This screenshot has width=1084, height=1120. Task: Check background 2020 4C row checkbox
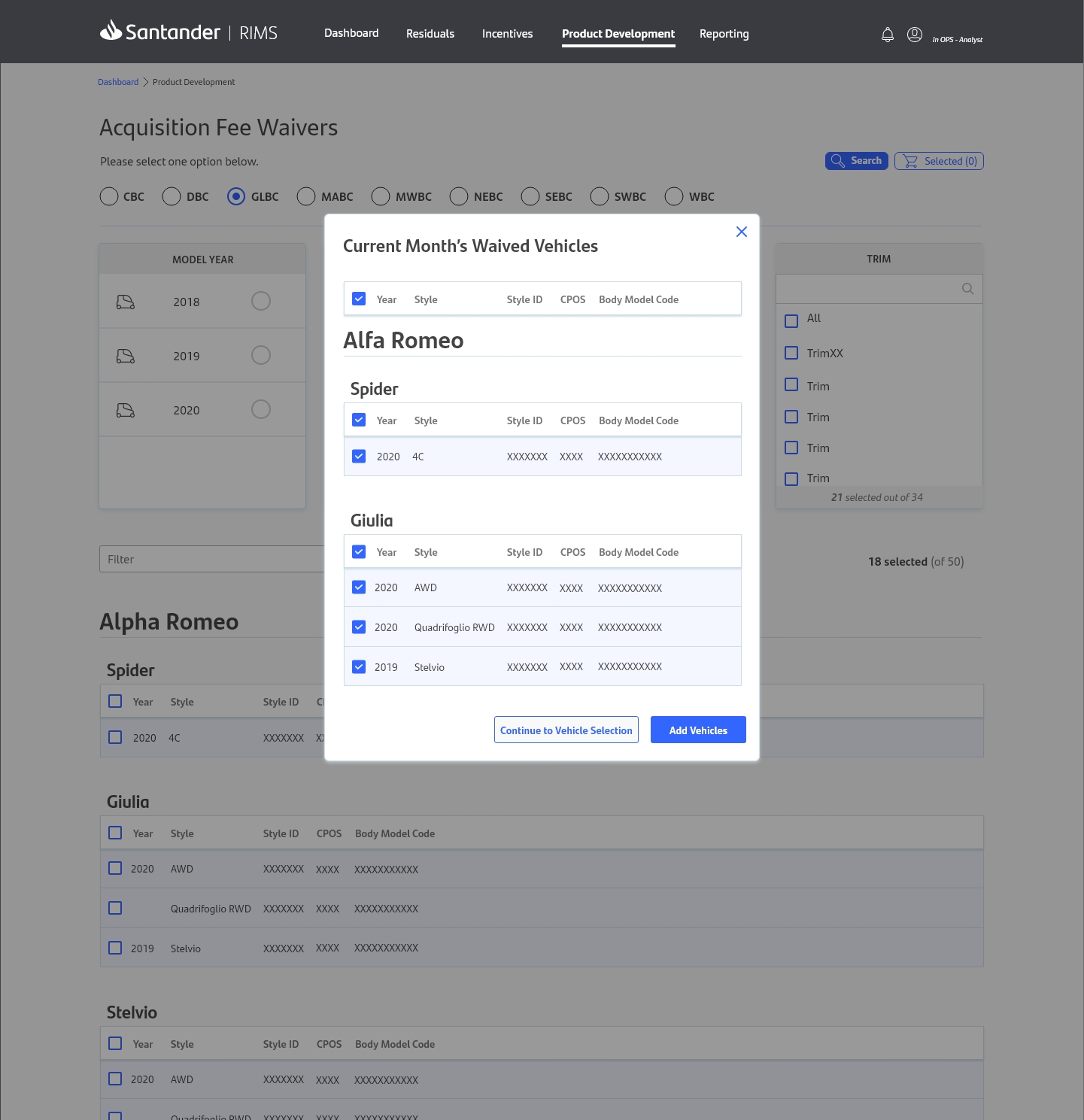[115, 737]
